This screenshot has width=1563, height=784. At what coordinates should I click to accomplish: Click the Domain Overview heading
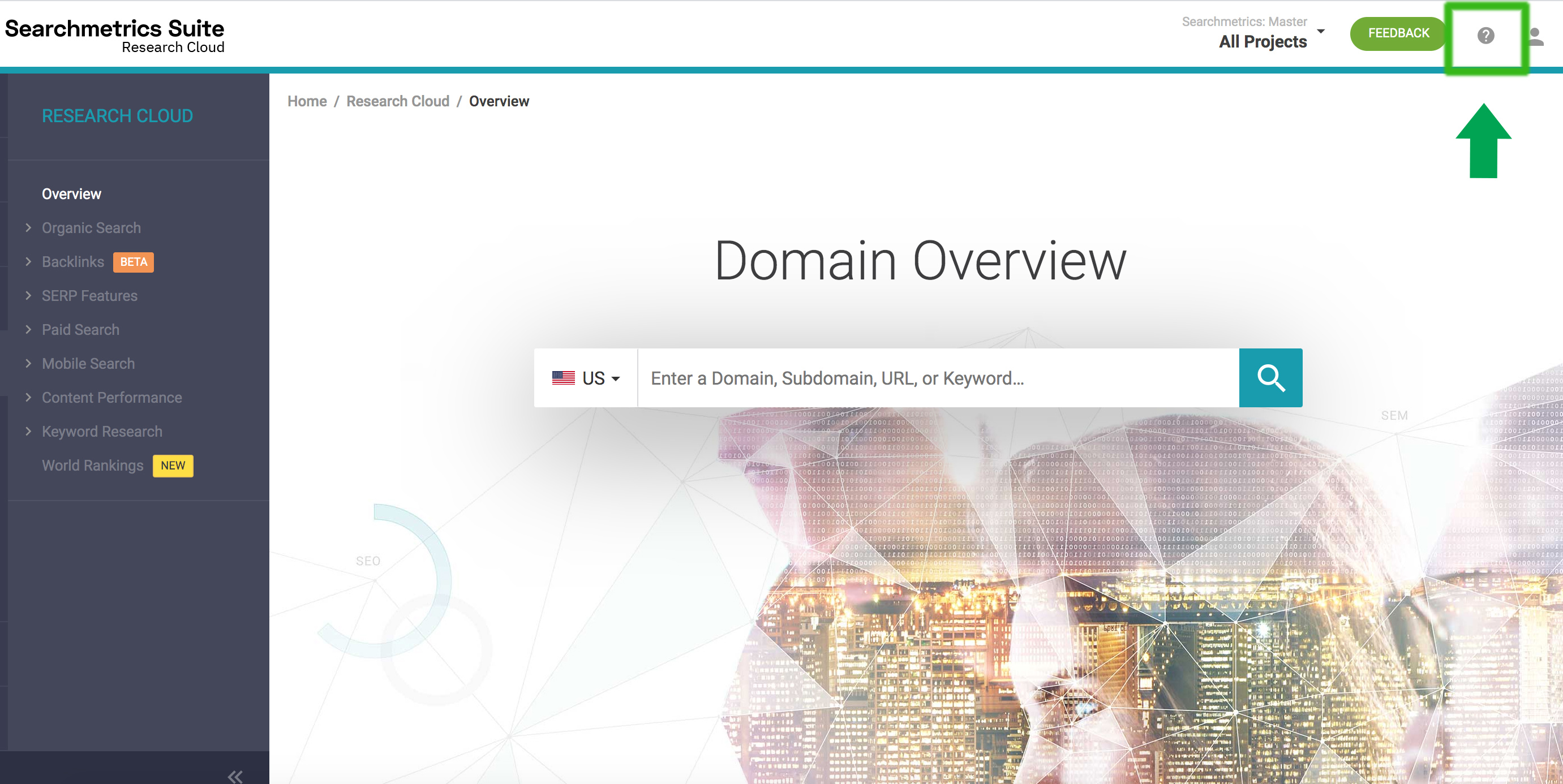921,261
